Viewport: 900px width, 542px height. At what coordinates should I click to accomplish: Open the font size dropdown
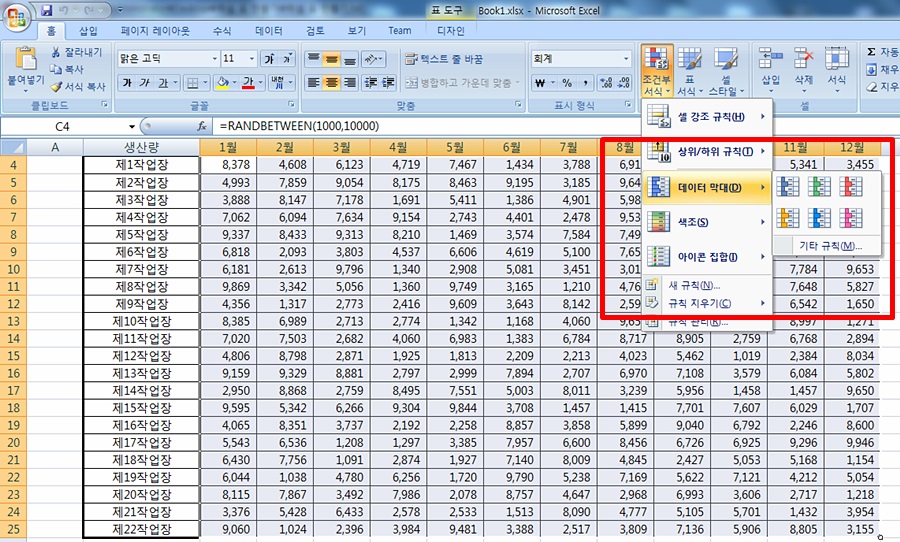click(x=253, y=59)
